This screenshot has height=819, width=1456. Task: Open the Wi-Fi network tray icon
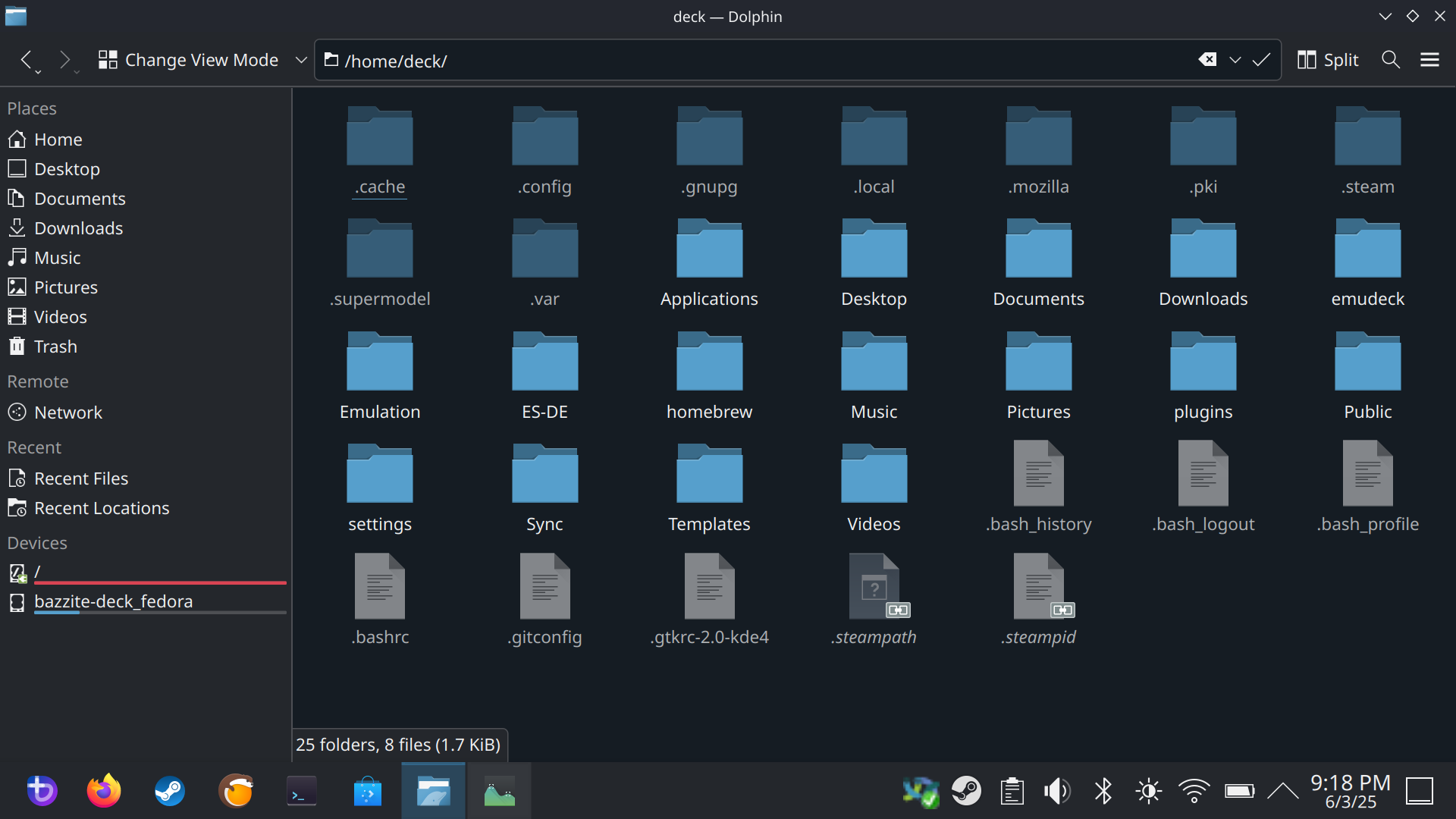[1194, 791]
